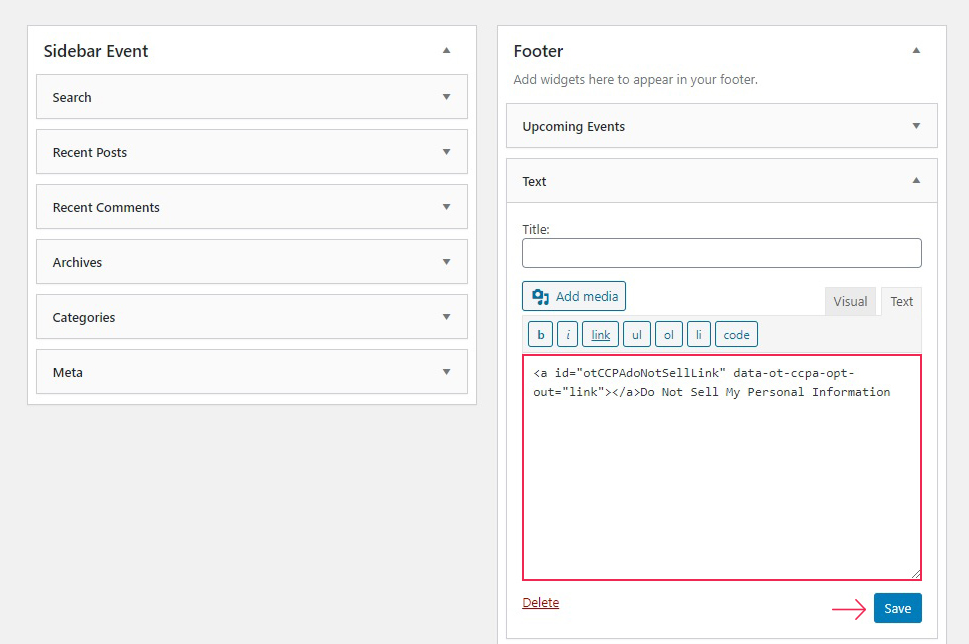Save the Text widget
This screenshot has width=969, height=644.
pos(897,608)
